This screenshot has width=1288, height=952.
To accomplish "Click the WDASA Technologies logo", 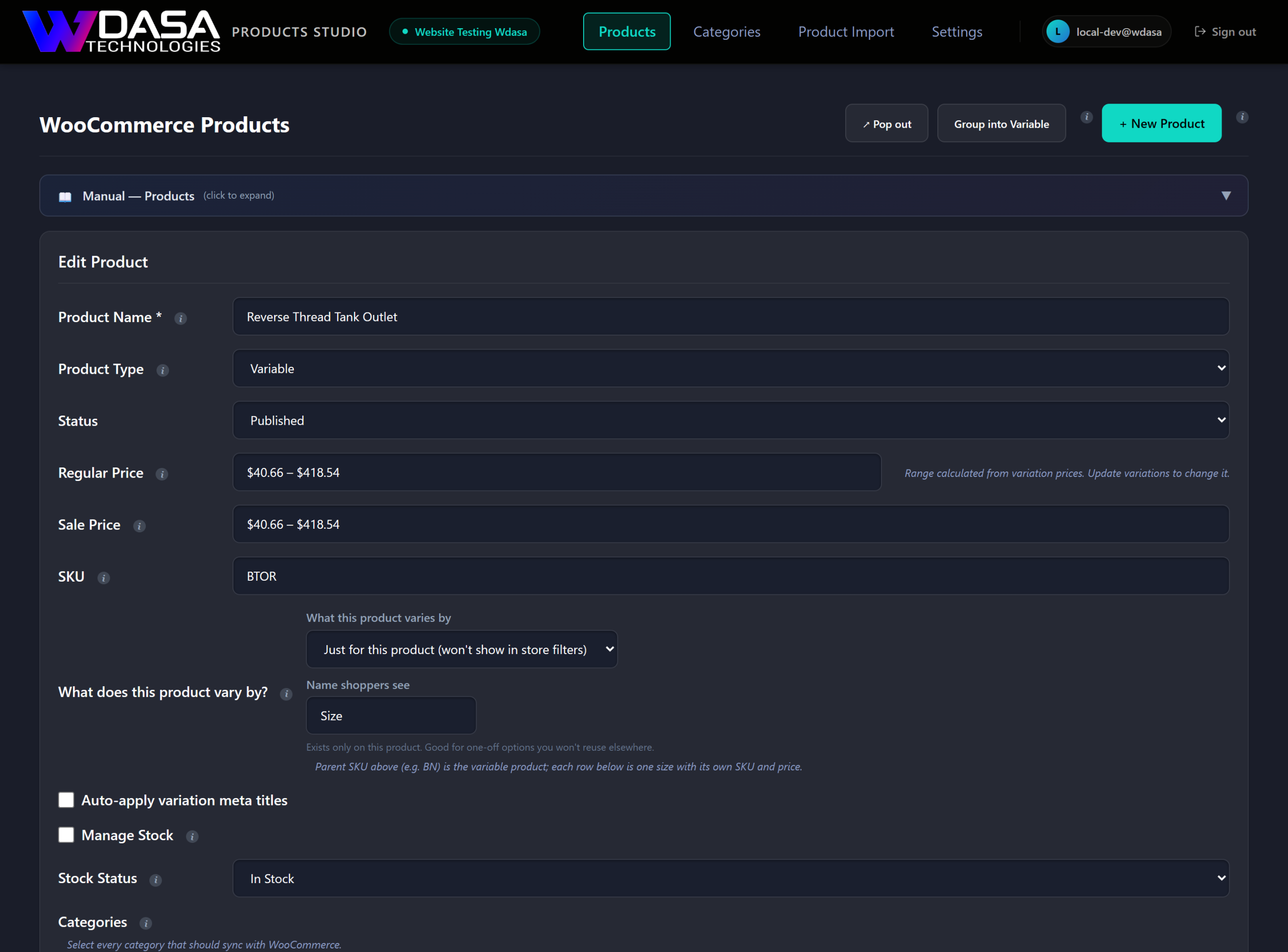I will [x=121, y=31].
